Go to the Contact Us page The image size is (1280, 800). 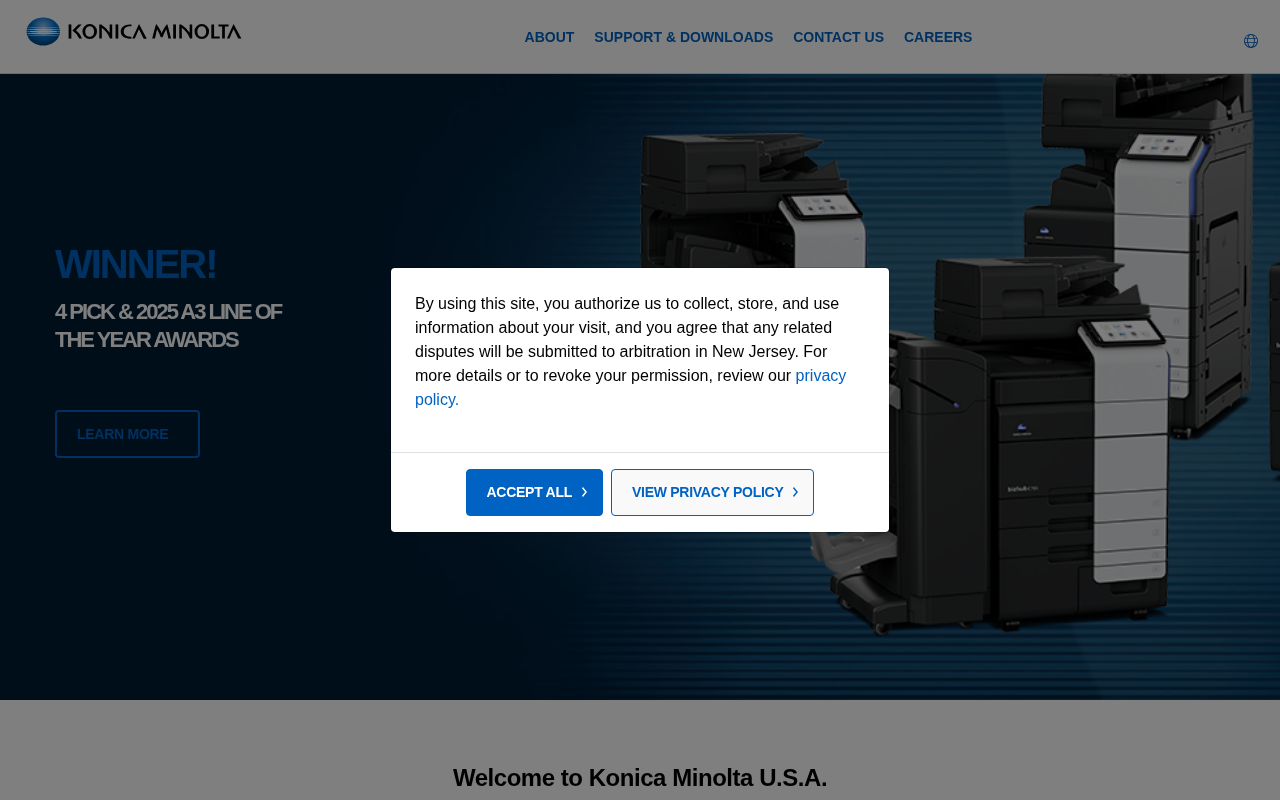pos(838,37)
